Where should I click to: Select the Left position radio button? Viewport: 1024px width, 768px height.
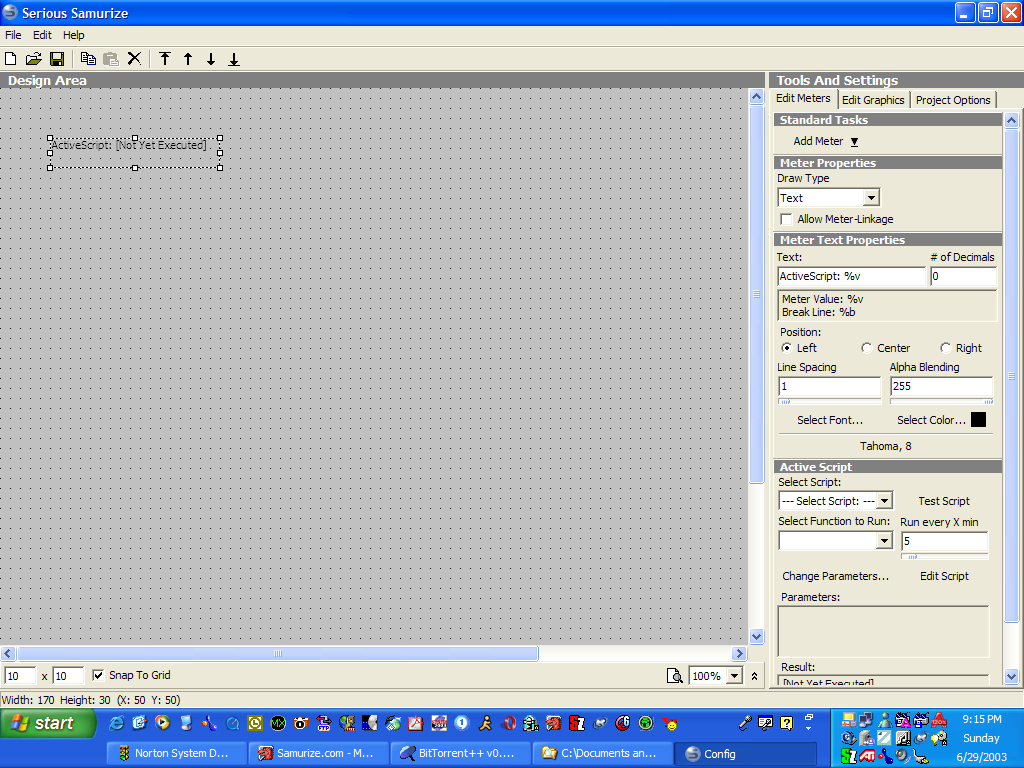click(786, 347)
